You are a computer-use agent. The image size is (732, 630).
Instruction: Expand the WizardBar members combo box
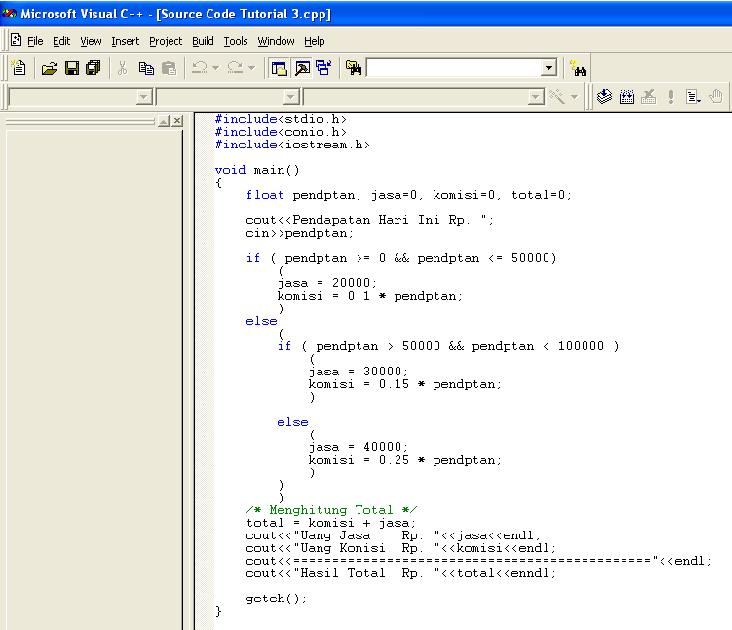coord(536,97)
